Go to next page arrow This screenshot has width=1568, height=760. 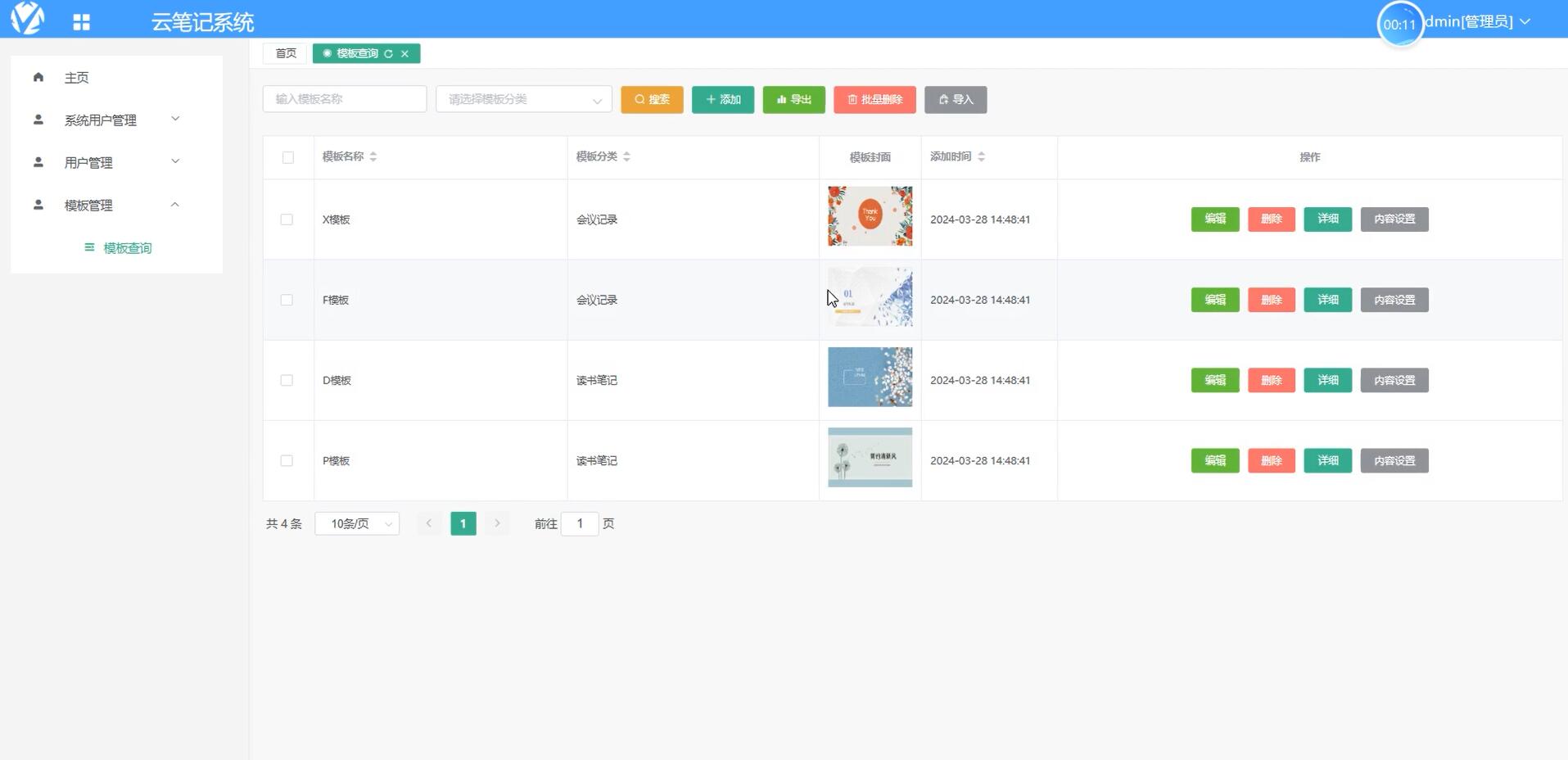(497, 523)
